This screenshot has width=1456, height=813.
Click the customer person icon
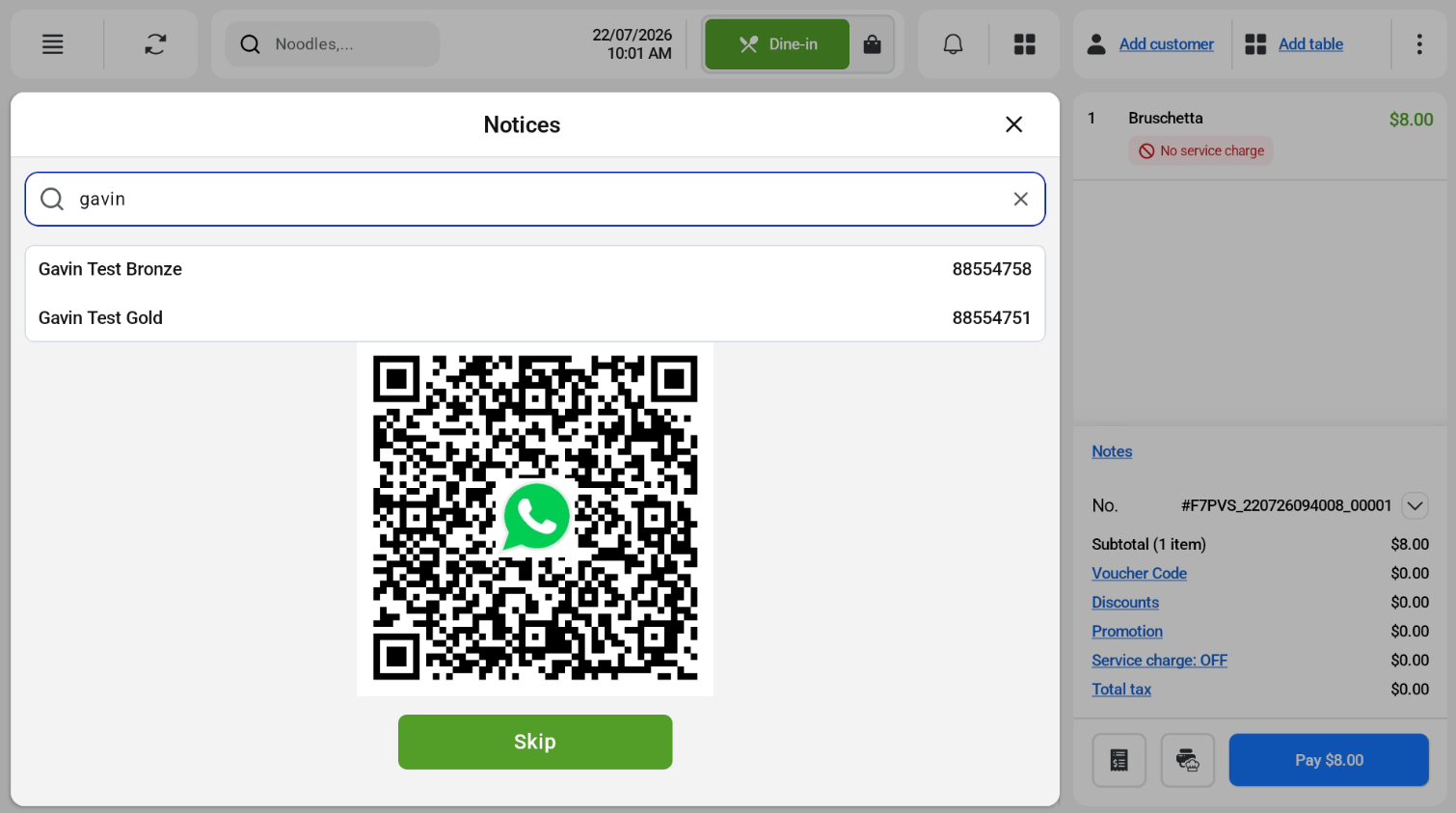coord(1096,44)
